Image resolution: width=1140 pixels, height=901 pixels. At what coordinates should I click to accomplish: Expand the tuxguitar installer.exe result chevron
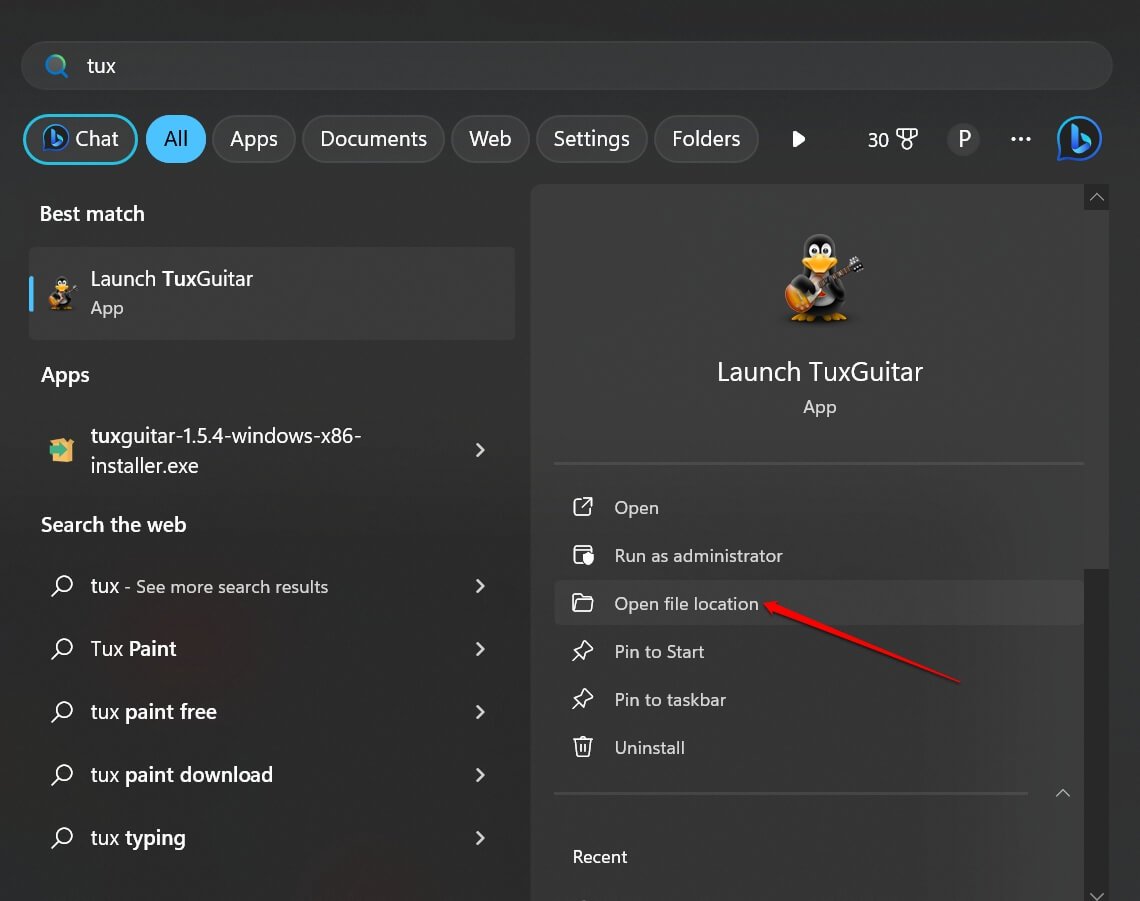click(x=480, y=451)
